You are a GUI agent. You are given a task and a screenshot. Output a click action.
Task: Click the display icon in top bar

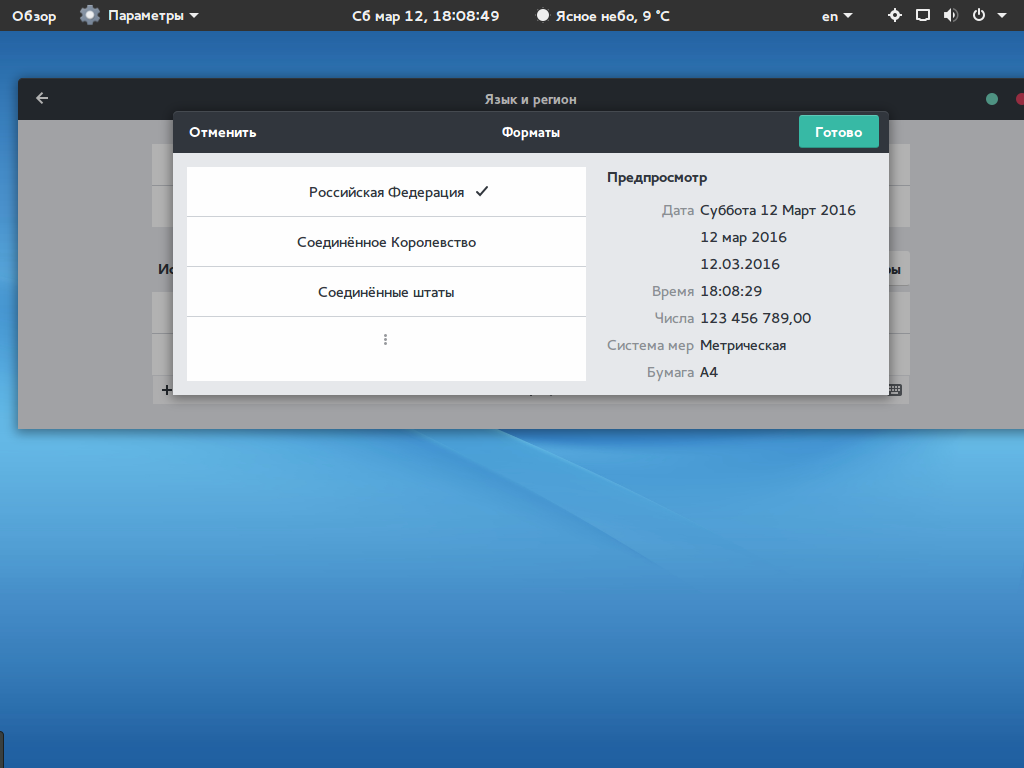(x=923, y=15)
